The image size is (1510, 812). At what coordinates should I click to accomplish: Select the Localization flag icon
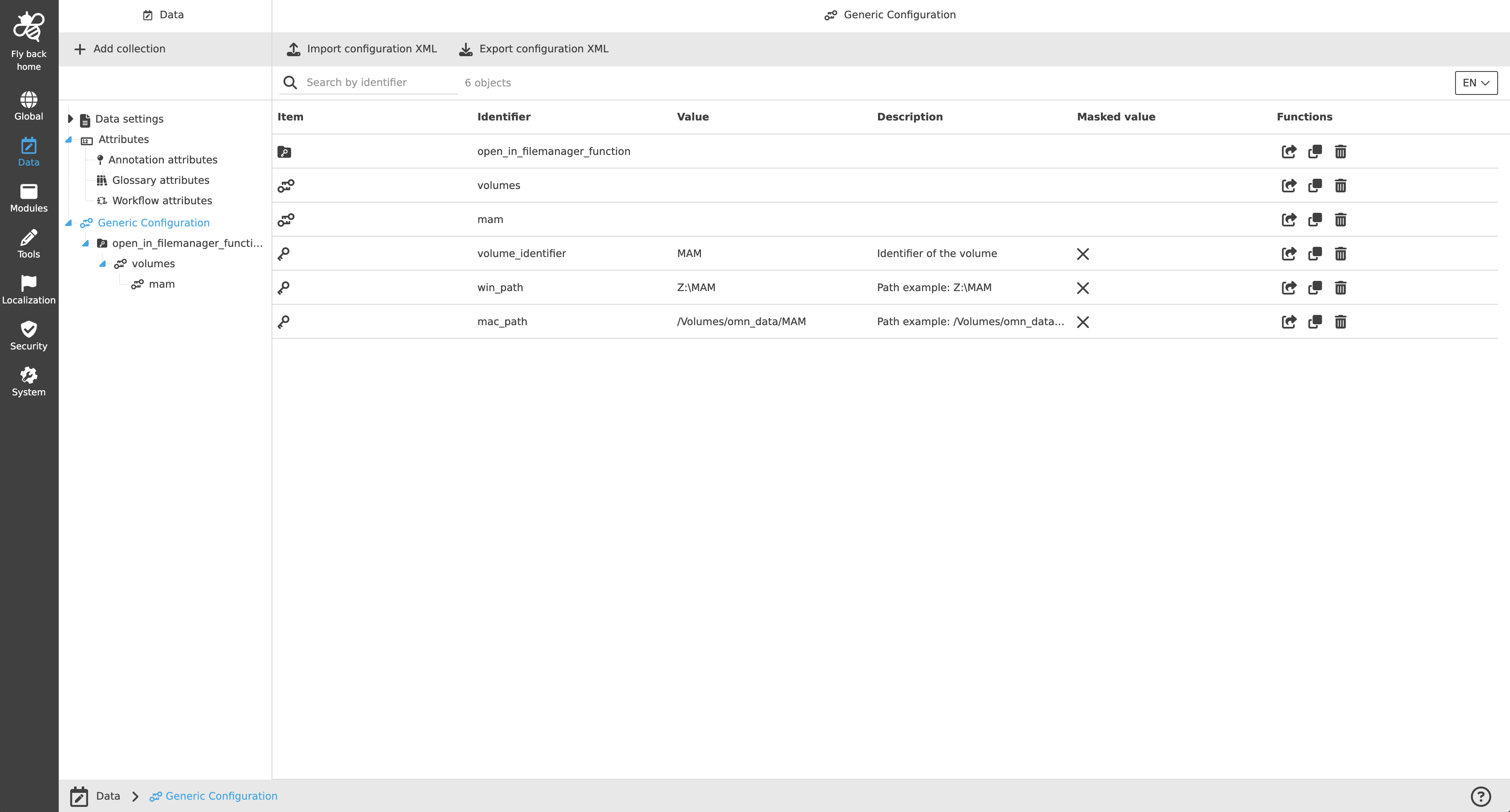click(28, 284)
